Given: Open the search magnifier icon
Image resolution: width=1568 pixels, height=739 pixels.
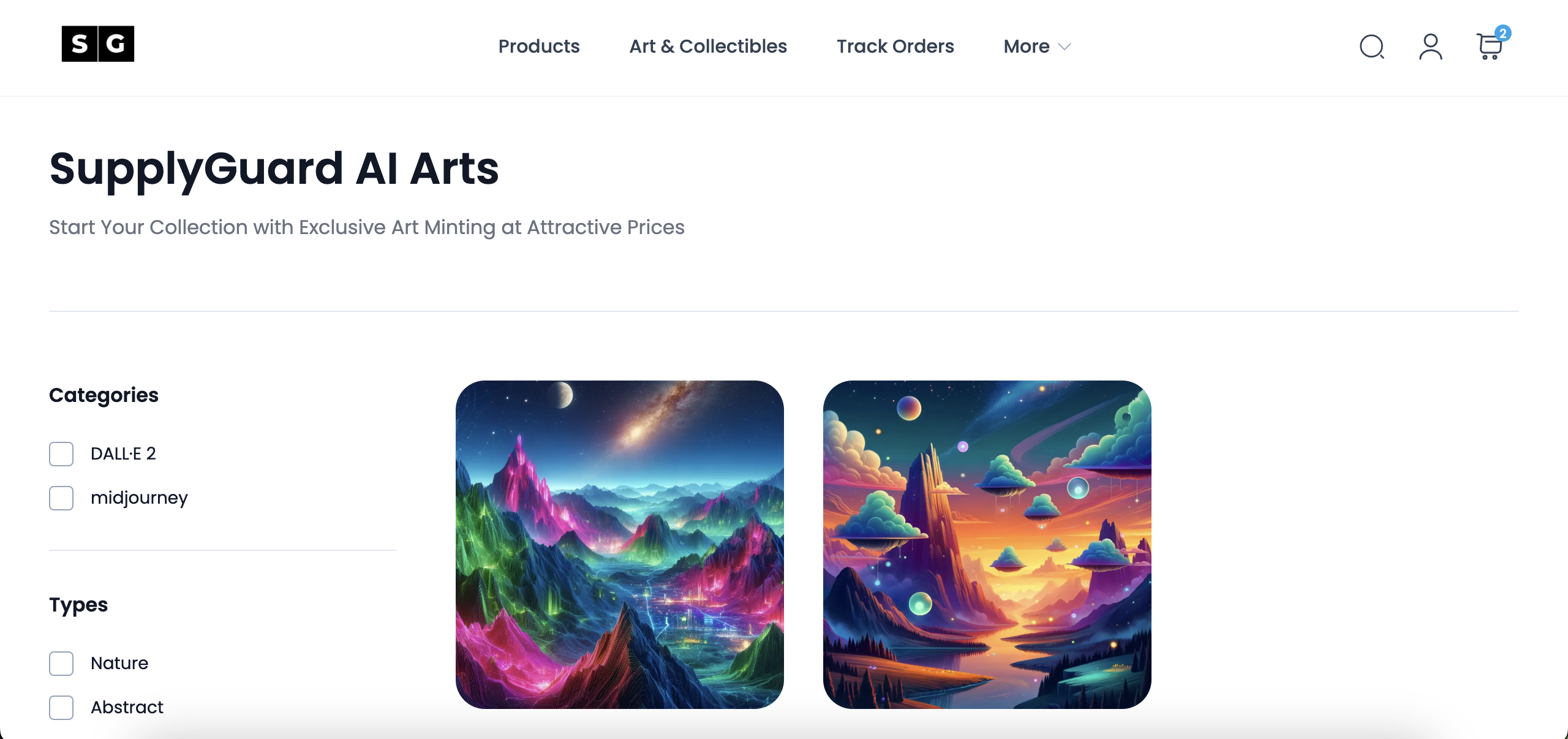Looking at the screenshot, I should (x=1372, y=47).
